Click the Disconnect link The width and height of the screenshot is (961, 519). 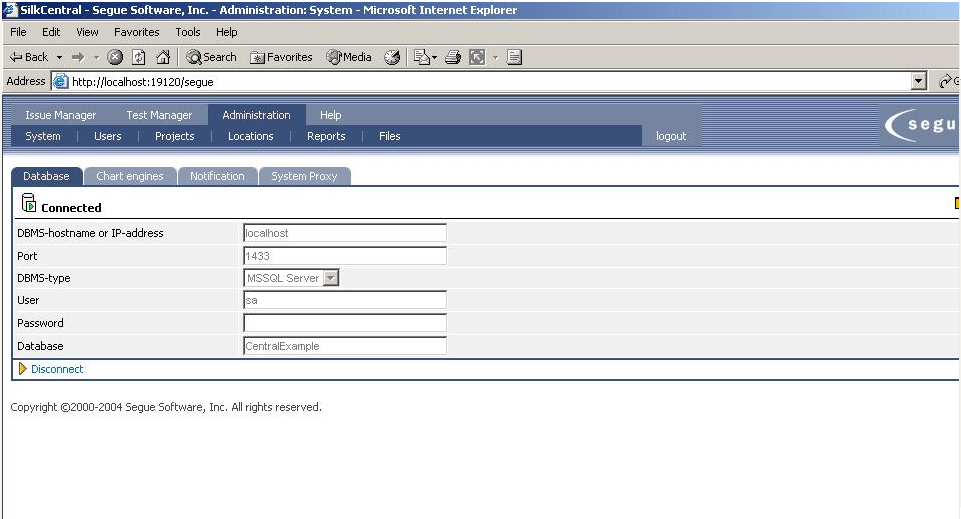point(57,369)
